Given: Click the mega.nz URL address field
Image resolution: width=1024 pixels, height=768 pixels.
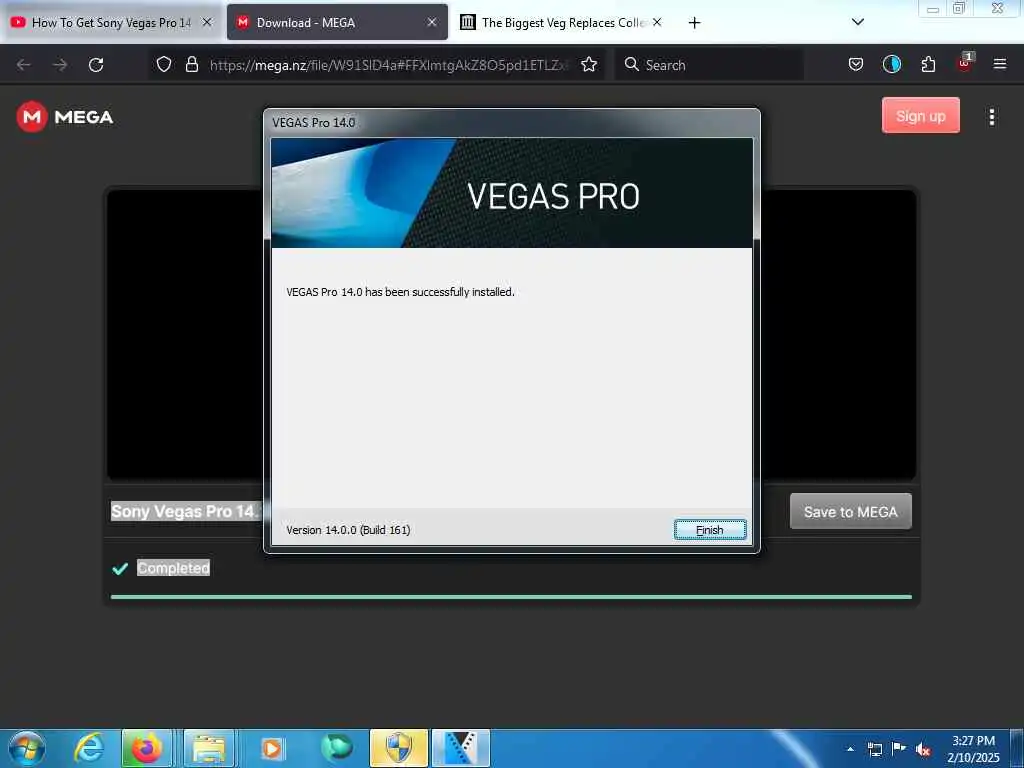Looking at the screenshot, I should click(389, 65).
